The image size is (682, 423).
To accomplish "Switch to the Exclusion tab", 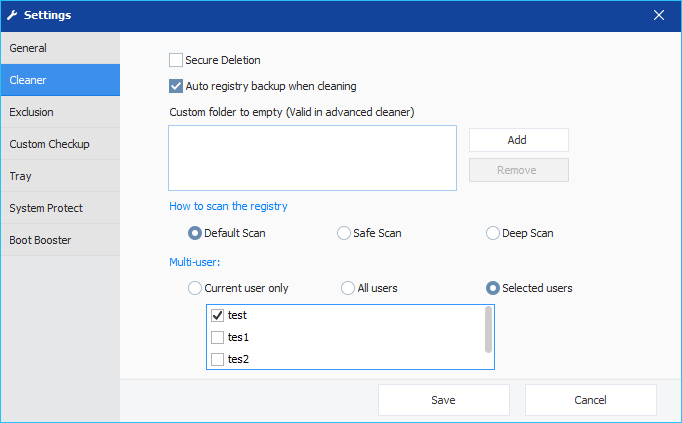I will click(x=60, y=112).
